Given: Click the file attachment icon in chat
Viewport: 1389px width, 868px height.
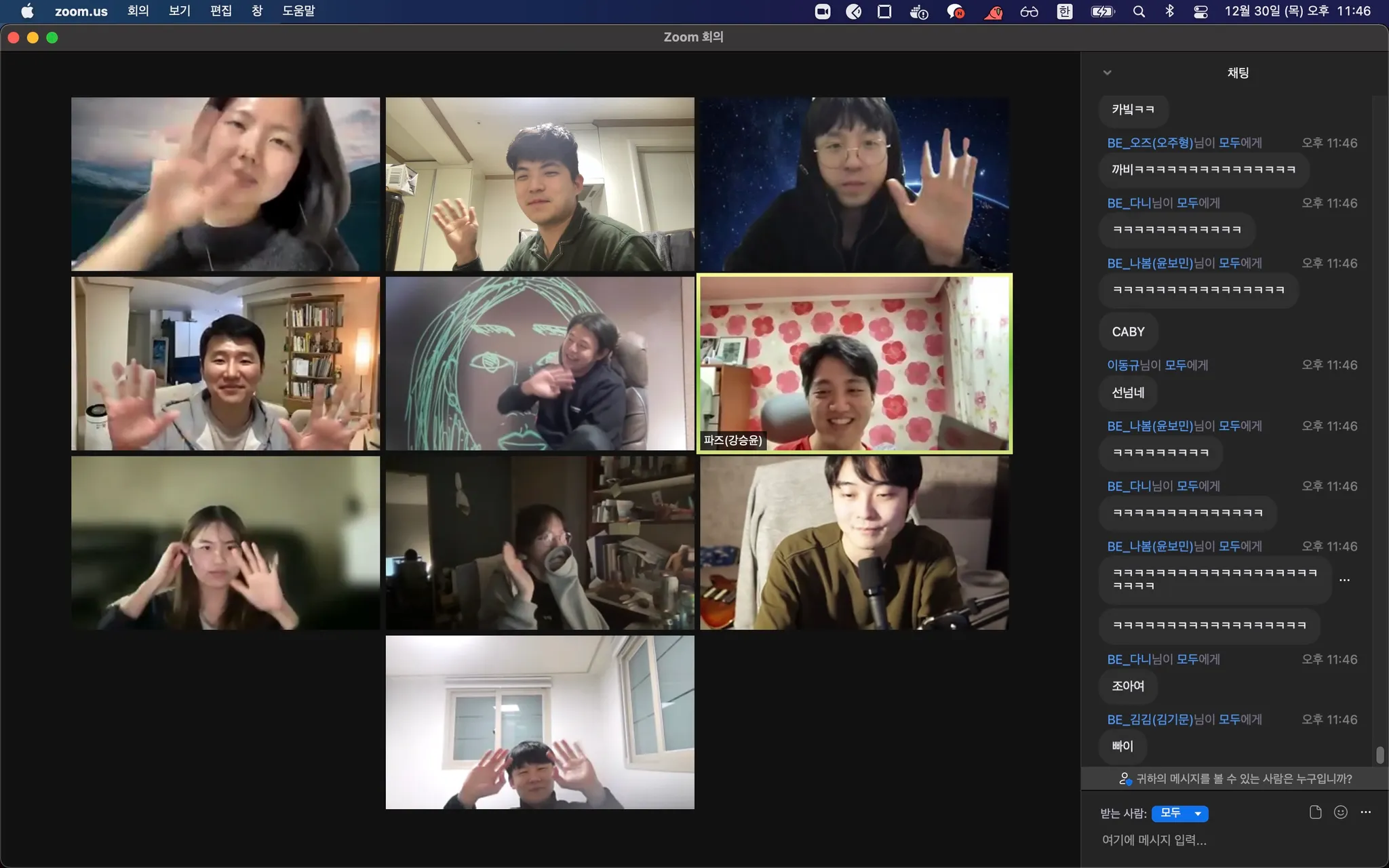Looking at the screenshot, I should (1315, 812).
